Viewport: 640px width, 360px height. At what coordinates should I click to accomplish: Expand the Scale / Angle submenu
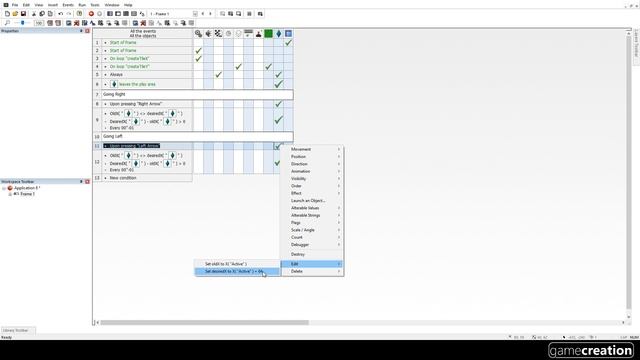point(312,230)
